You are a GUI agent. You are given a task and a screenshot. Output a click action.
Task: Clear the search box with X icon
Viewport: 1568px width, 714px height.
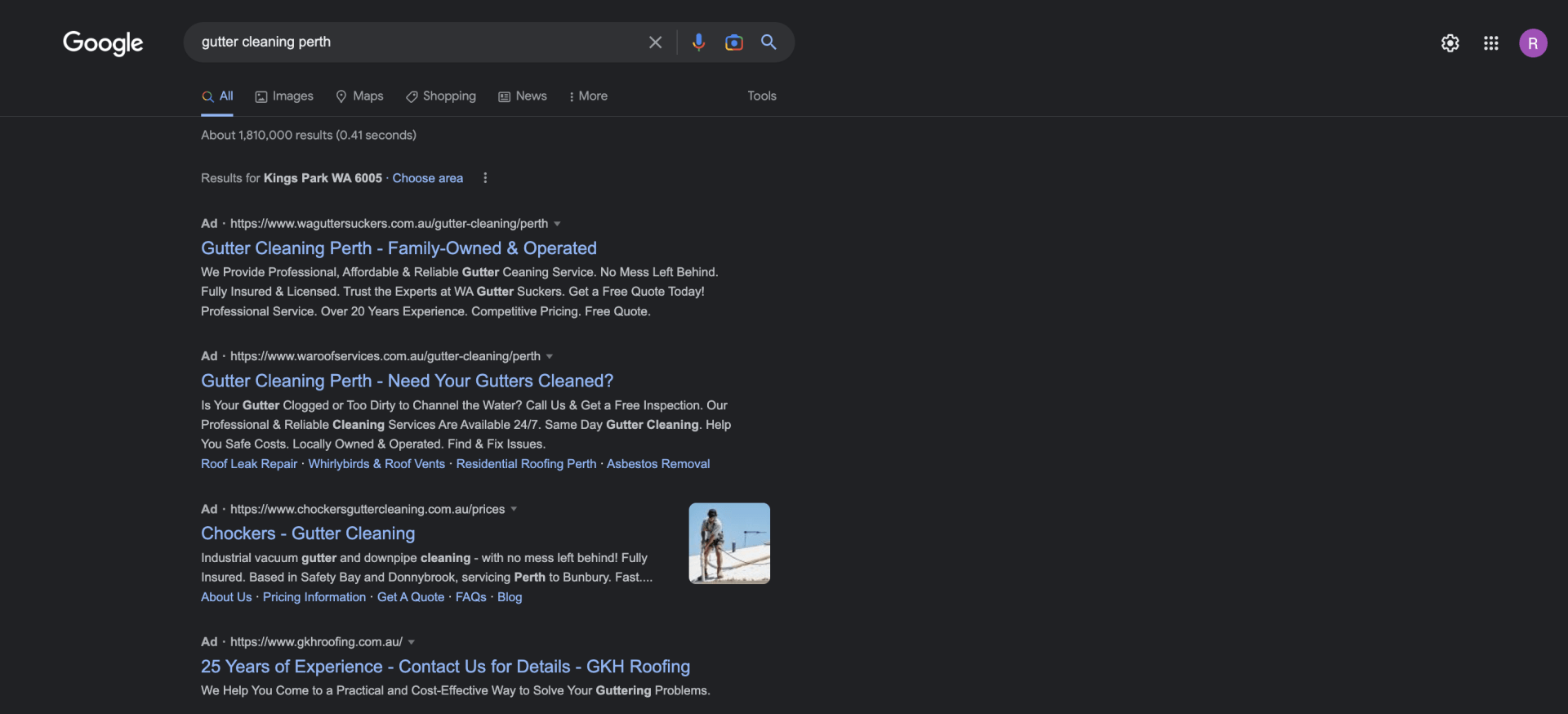point(655,42)
